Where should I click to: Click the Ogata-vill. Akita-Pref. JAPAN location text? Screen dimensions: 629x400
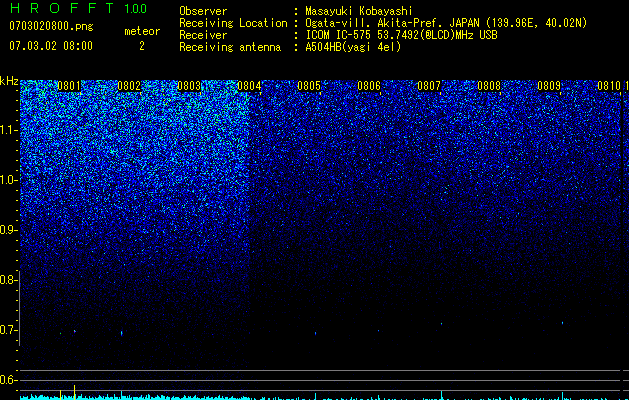[446, 23]
